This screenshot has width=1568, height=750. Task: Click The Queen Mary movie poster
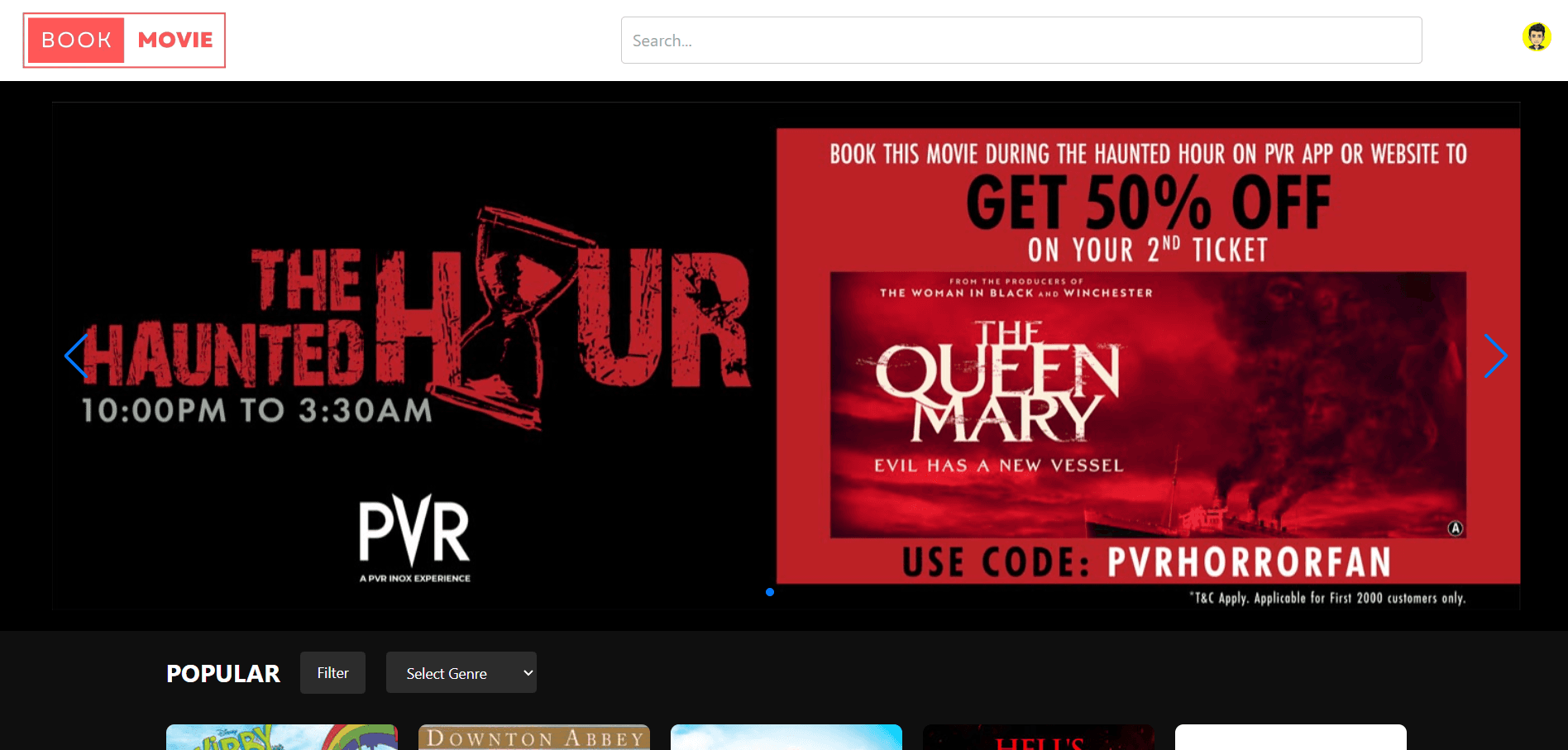pos(1148,404)
